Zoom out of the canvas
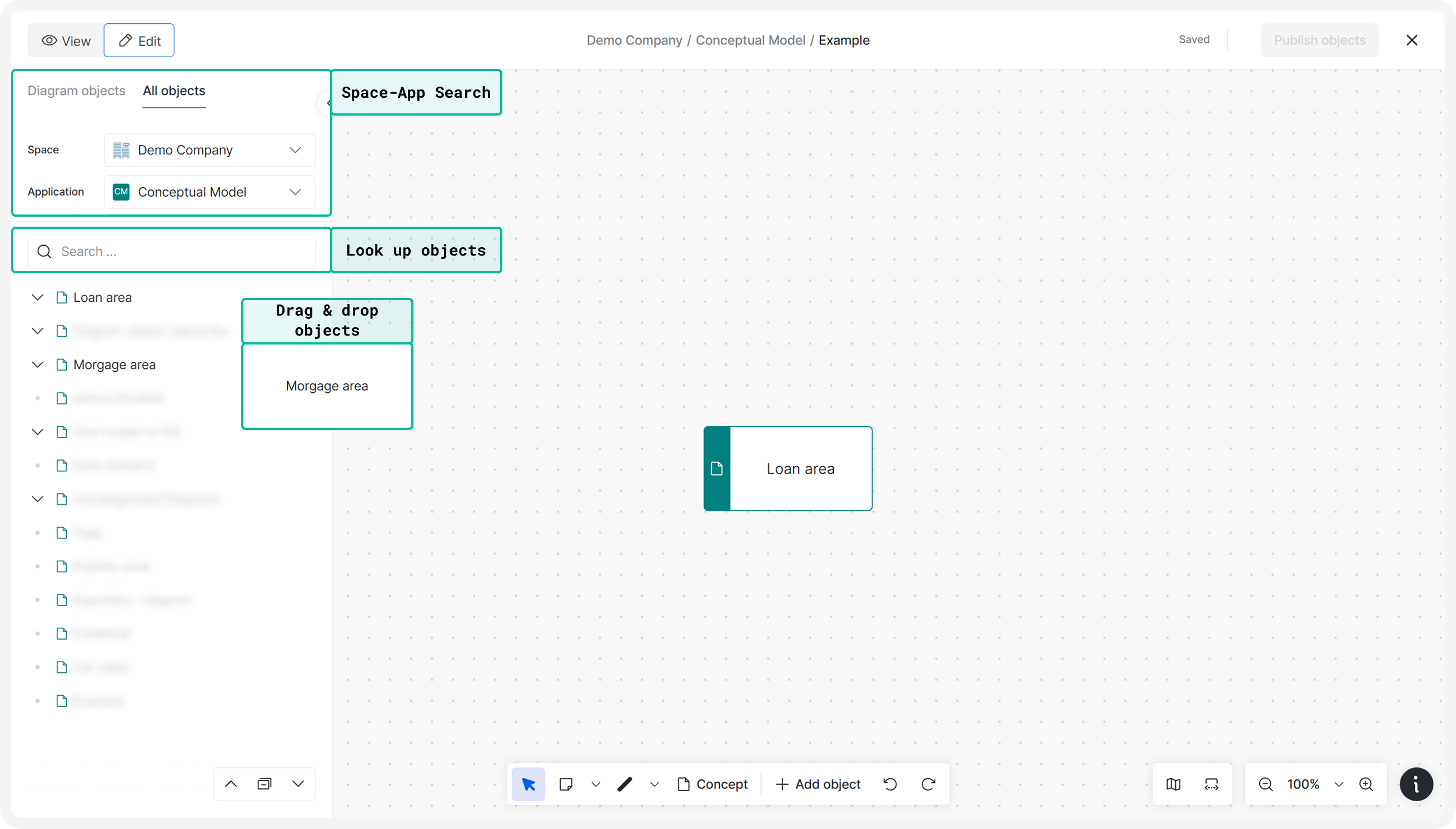 point(1265,784)
